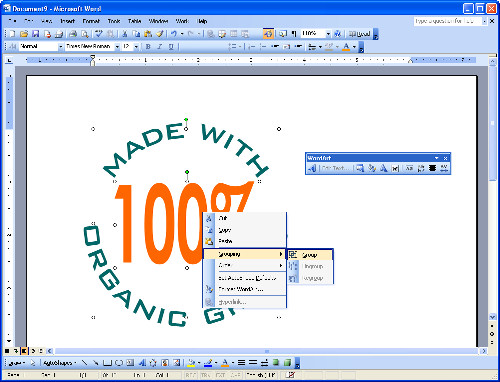Click the Format Painter brush icon

click(160, 34)
